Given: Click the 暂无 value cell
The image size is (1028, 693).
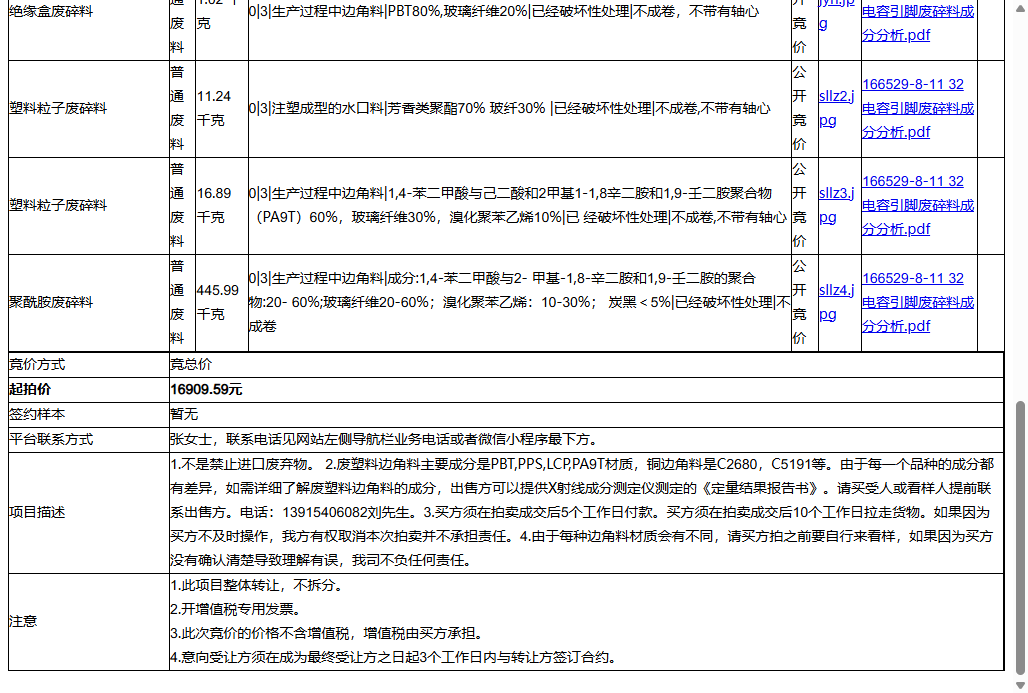Looking at the screenshot, I should tap(586, 414).
